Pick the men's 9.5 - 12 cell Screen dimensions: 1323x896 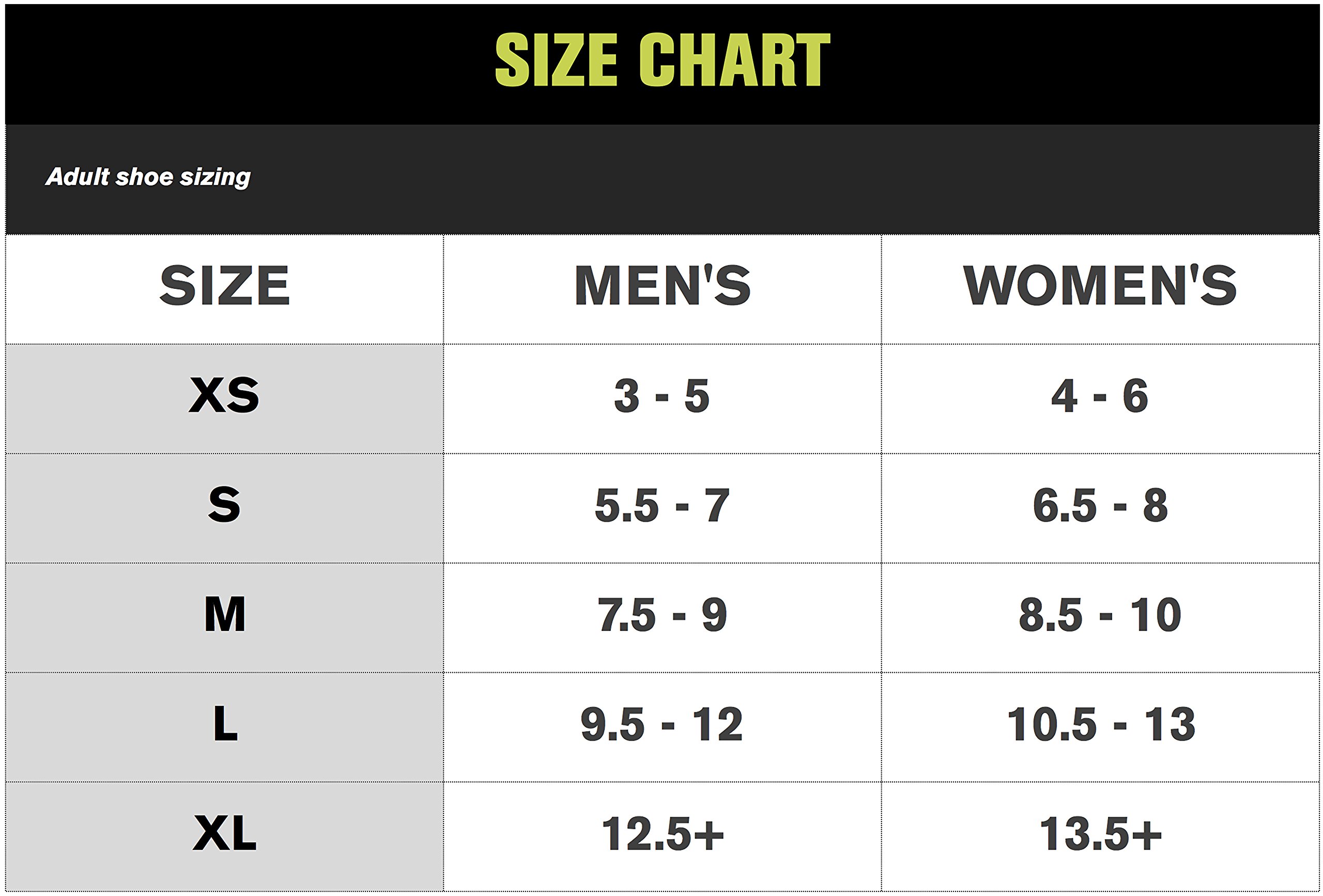point(662,724)
